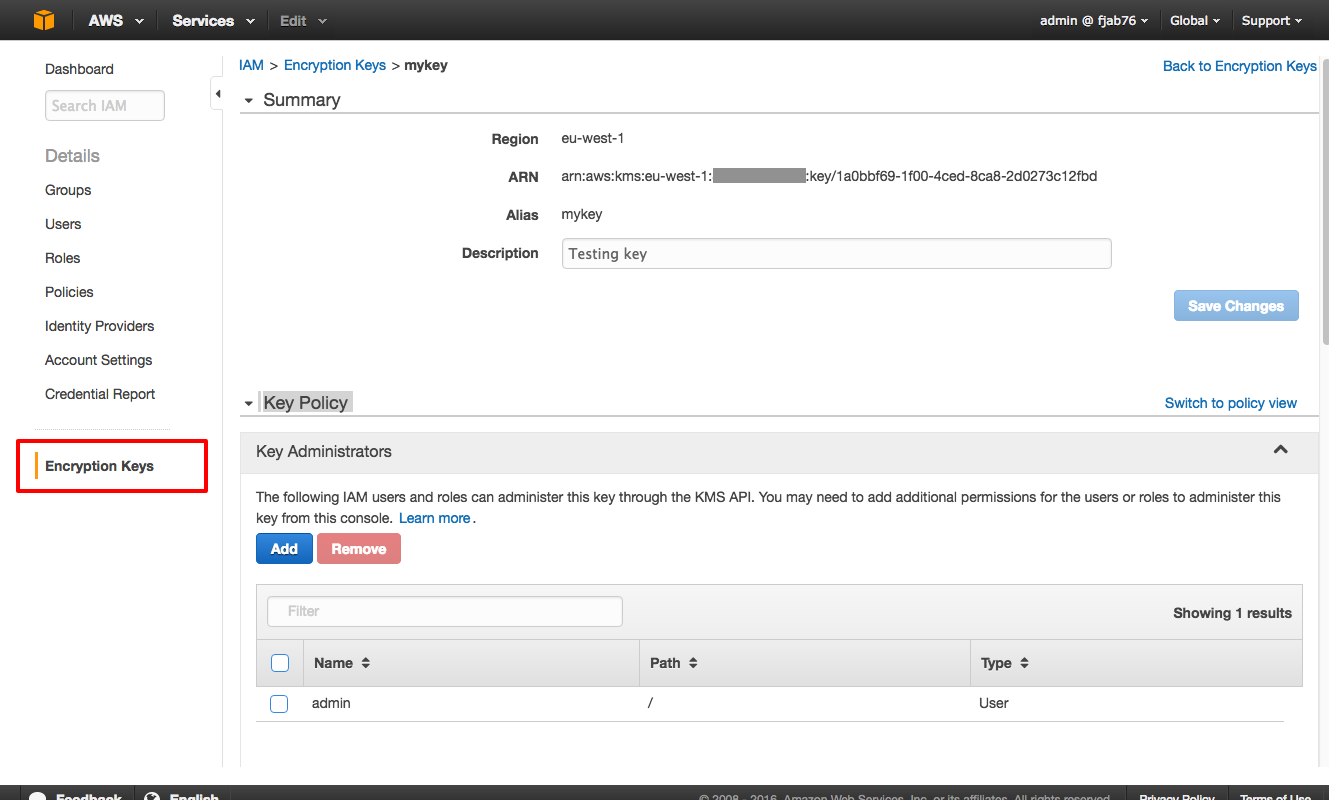Click the Key Administrators panel title
This screenshot has height=800, width=1329.
click(x=324, y=451)
